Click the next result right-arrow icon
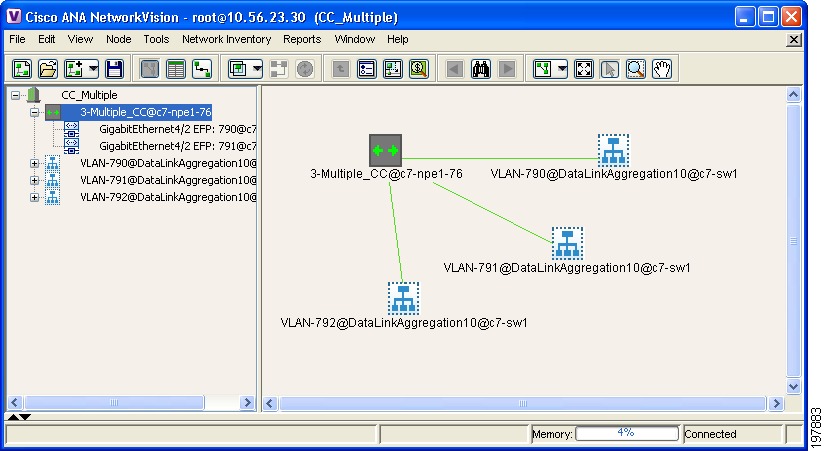 (507, 69)
